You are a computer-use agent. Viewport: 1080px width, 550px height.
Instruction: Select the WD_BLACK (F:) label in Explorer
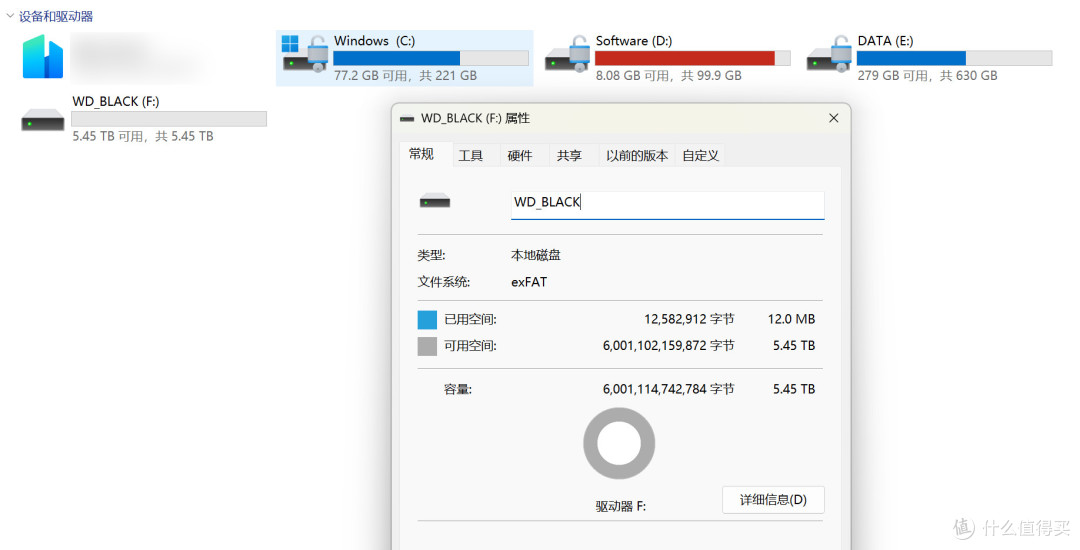[116, 101]
